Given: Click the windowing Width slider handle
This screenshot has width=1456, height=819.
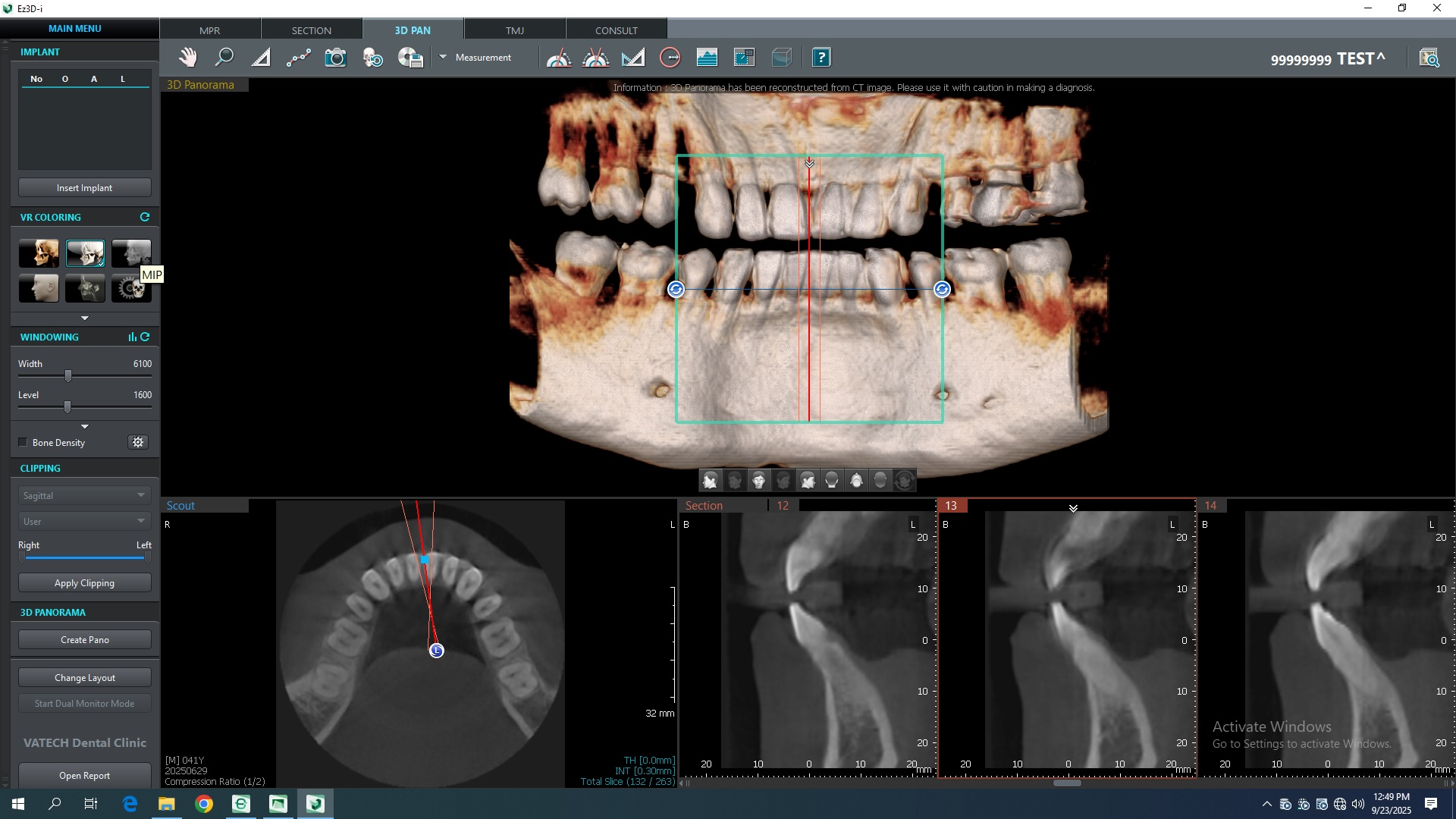Looking at the screenshot, I should (68, 376).
